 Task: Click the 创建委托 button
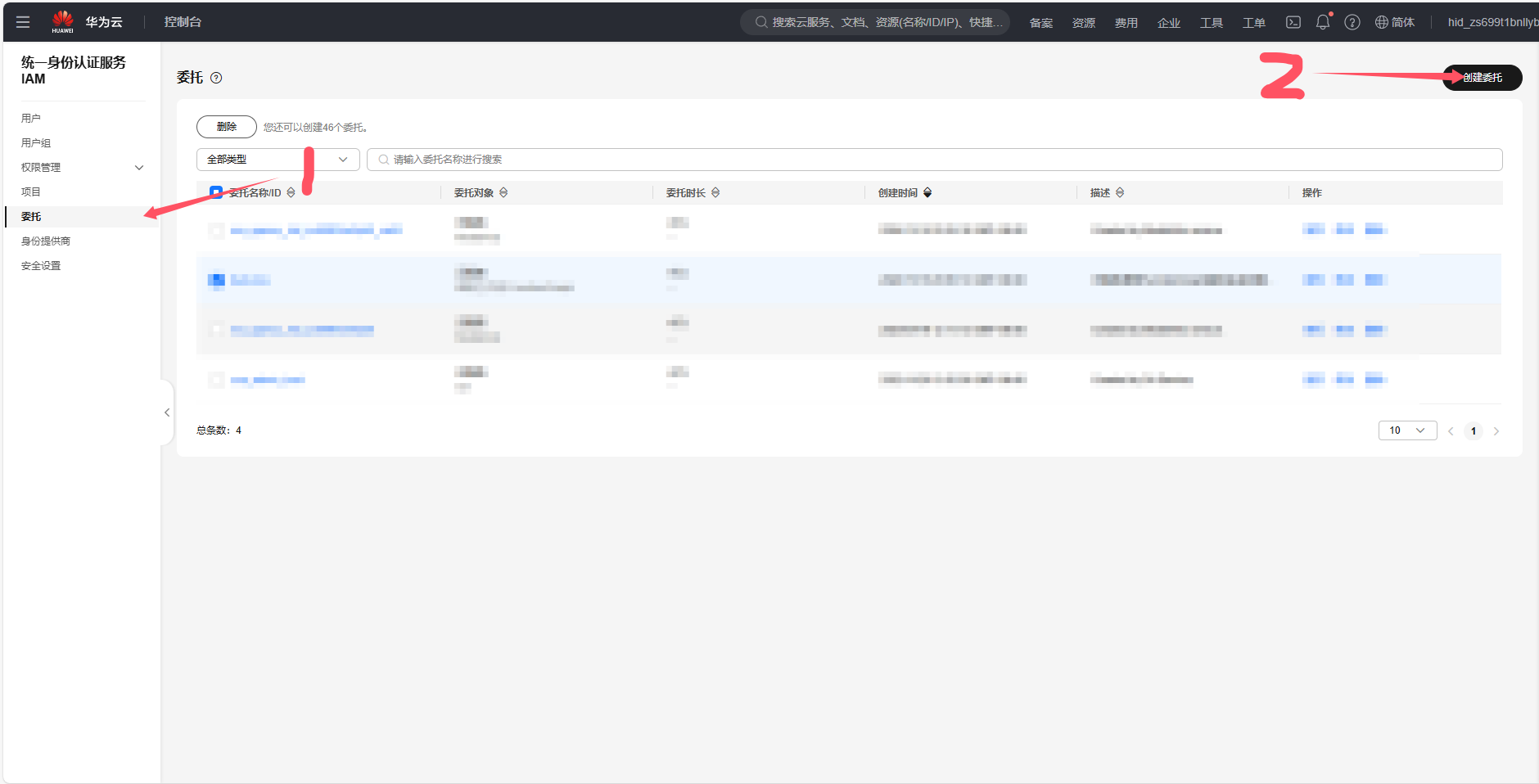(x=1483, y=78)
